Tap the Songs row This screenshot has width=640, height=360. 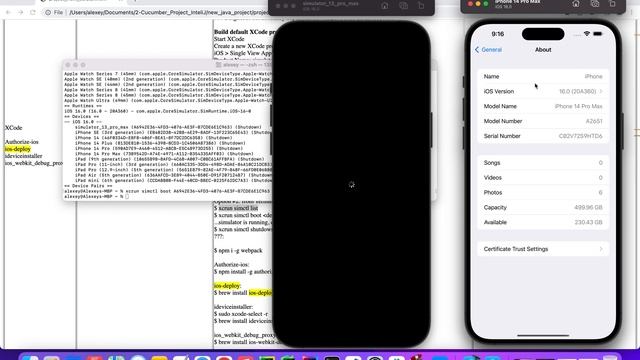click(543, 162)
